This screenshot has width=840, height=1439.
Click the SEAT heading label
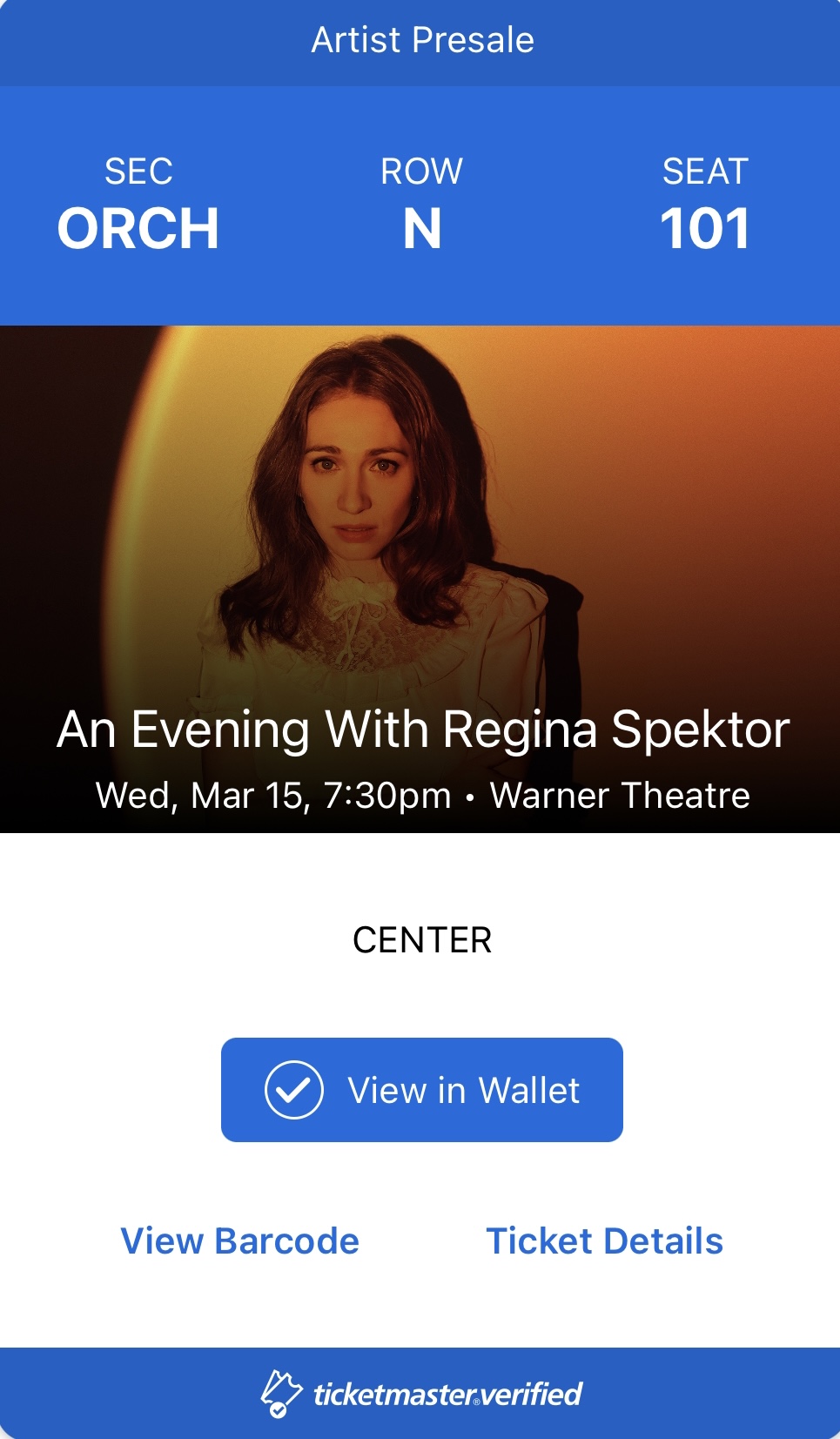coord(705,171)
